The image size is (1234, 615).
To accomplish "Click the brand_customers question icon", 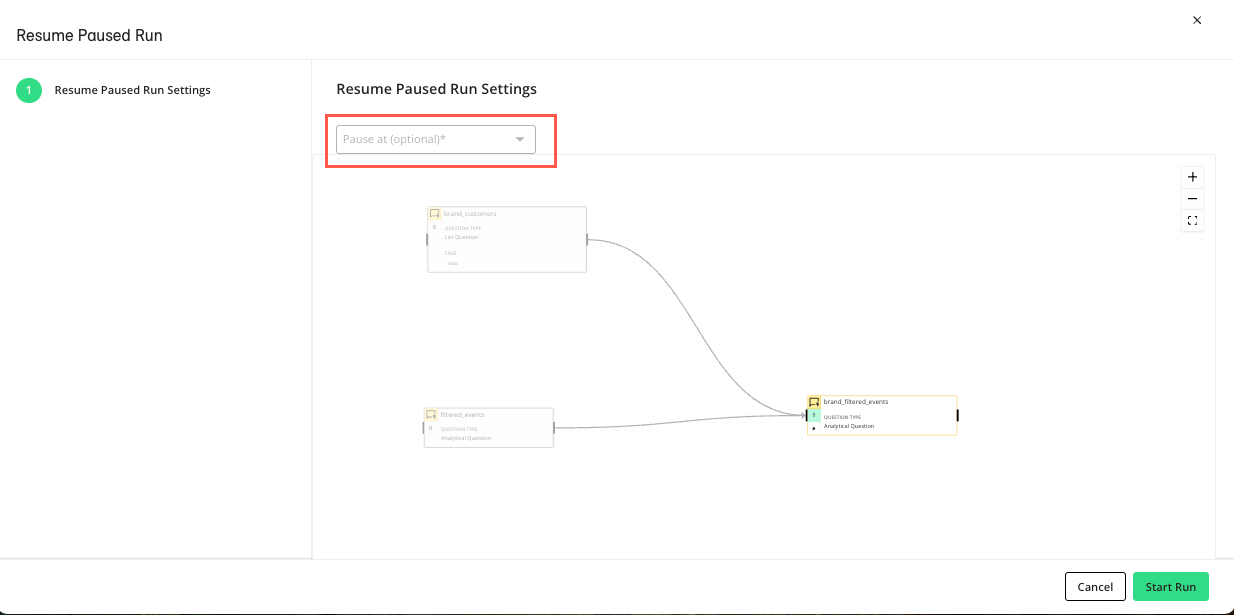I will [x=435, y=214].
